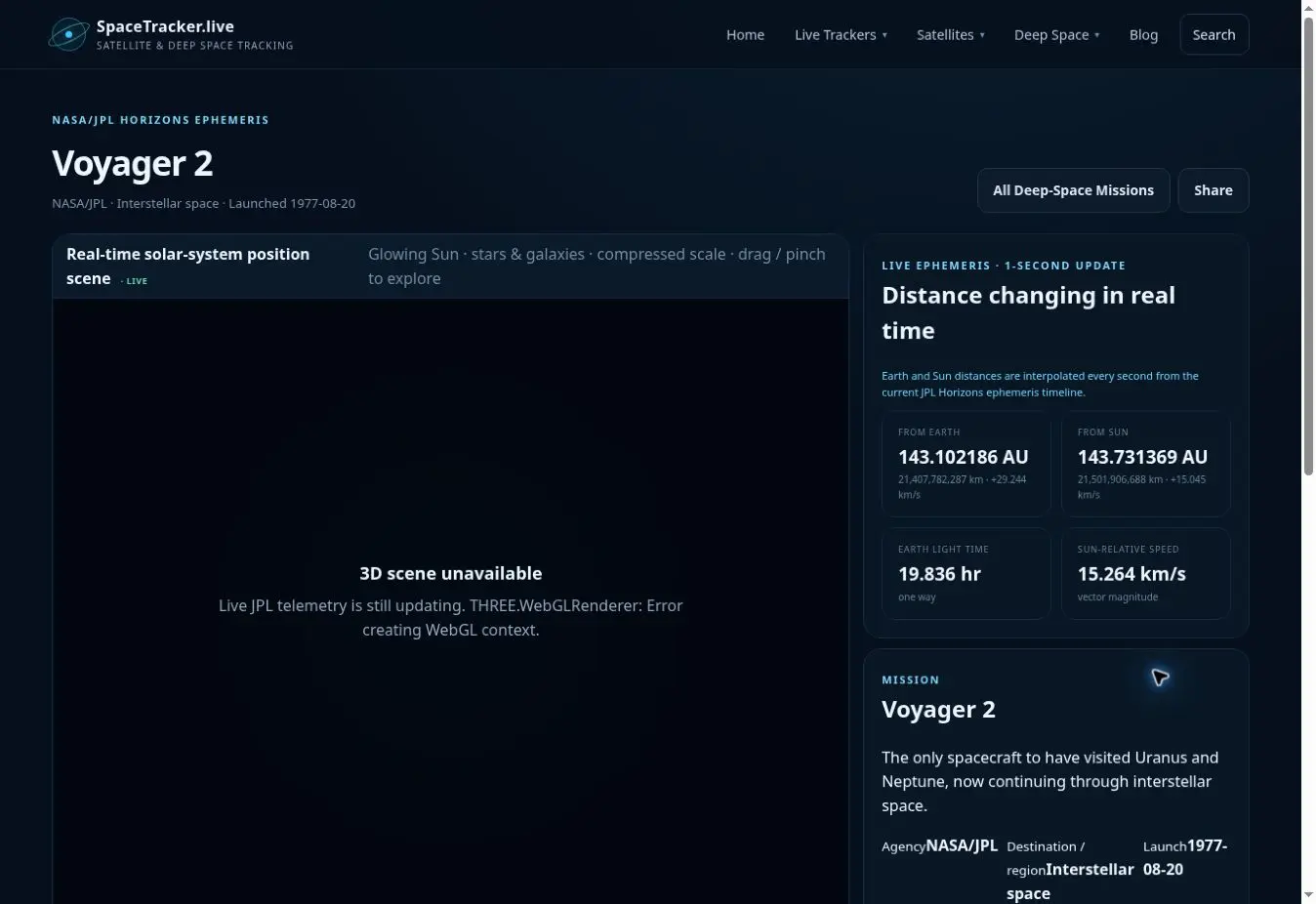
Task: Open the SpaceTracker.live home title link
Action: click(x=165, y=26)
